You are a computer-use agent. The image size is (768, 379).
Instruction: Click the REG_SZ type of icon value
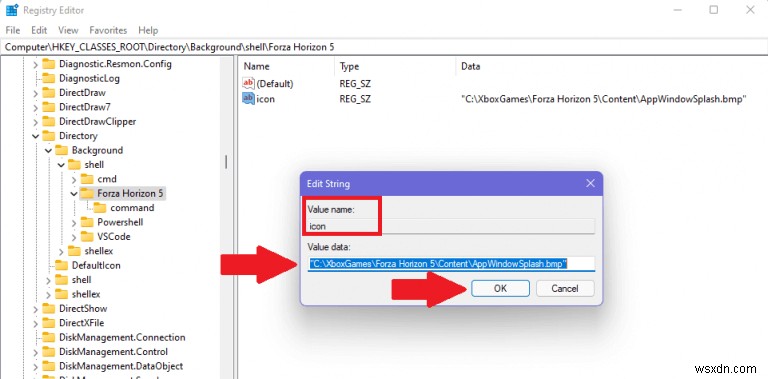(355, 99)
